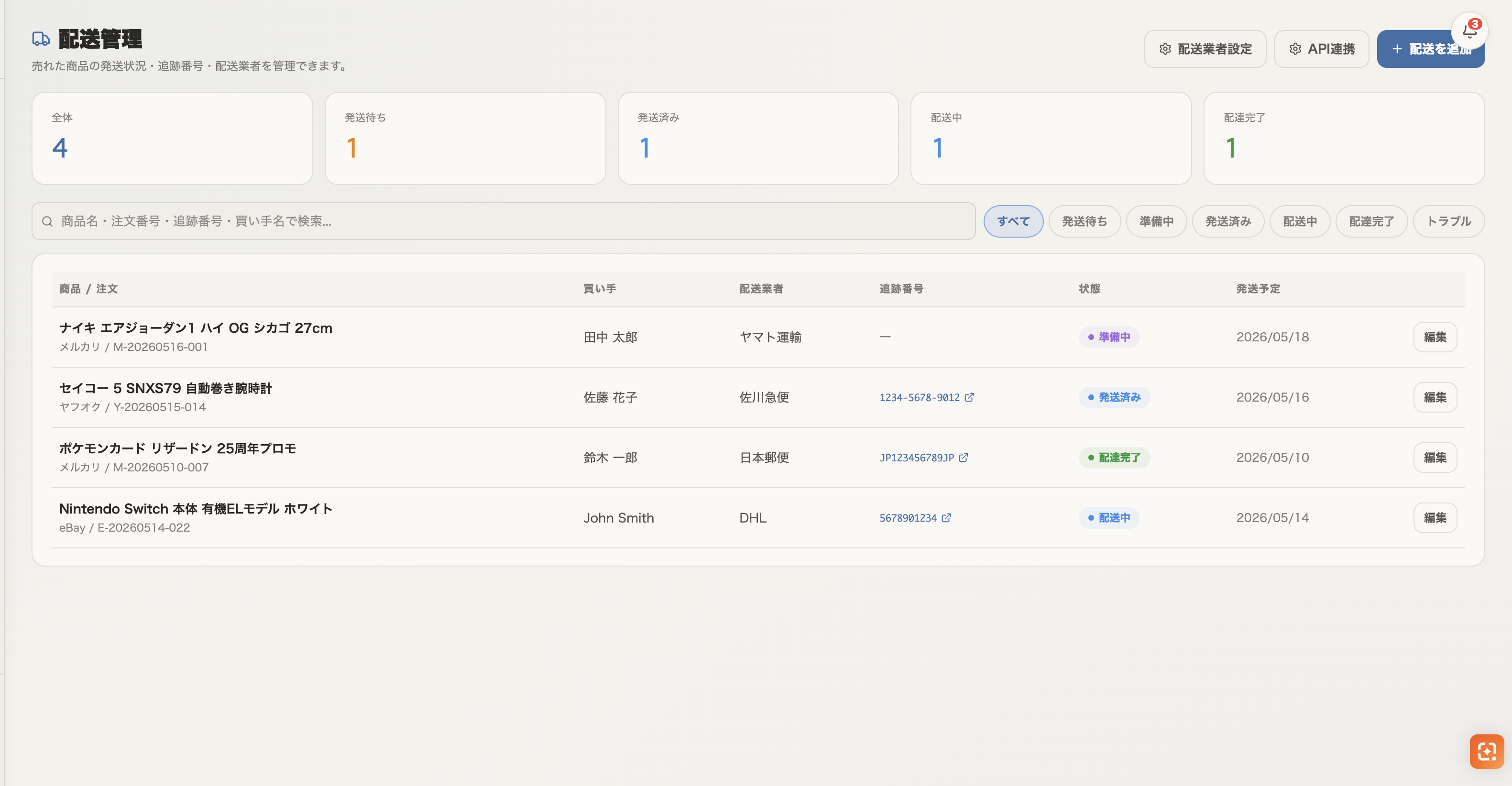The width and height of the screenshot is (1512, 786).
Task: Click the gear icon in 配送業者設定
Action: point(1165,49)
